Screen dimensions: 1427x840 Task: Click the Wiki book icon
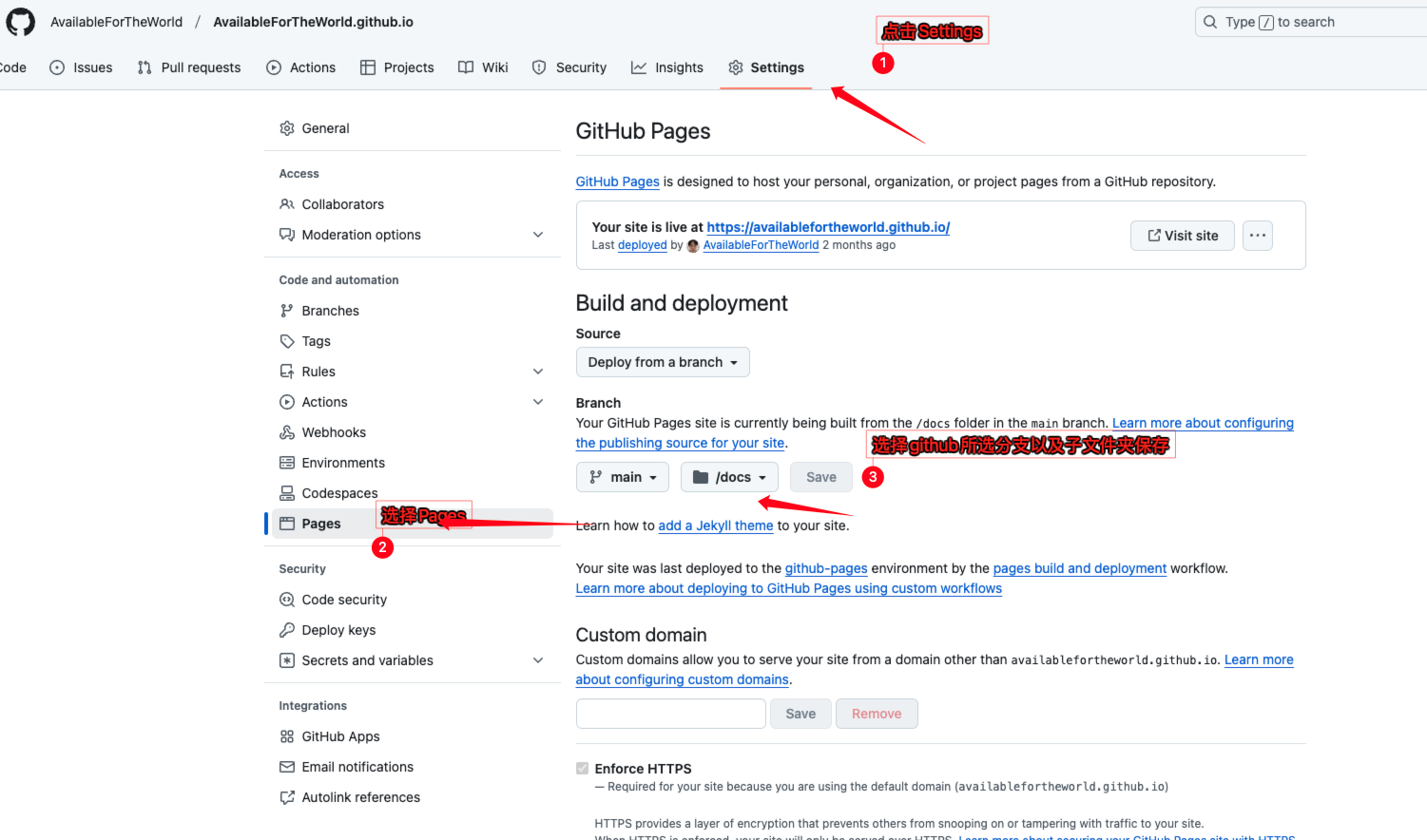466,67
